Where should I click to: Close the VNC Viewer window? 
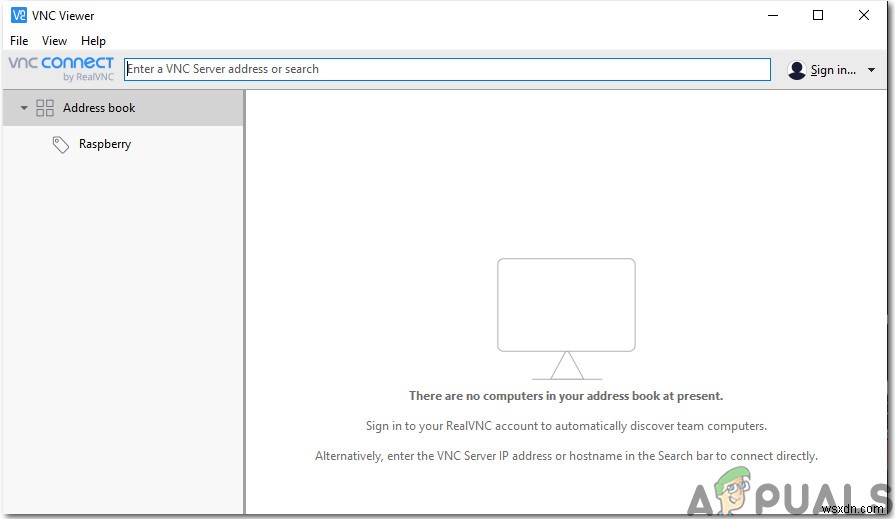(864, 15)
